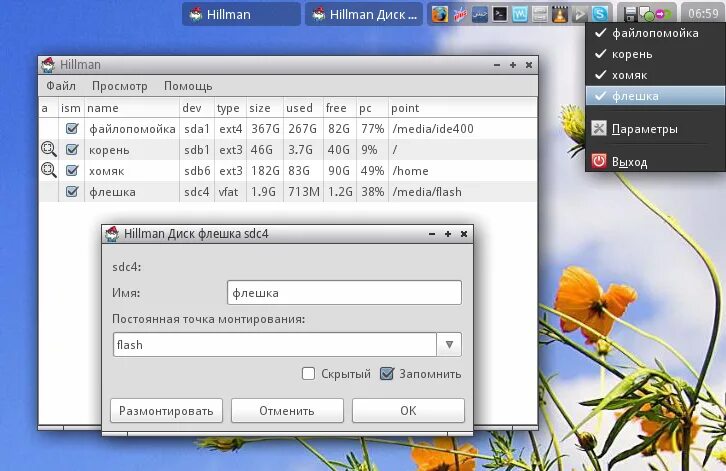Launch Firefox from the panel
This screenshot has height=471, width=726.
pos(439,14)
